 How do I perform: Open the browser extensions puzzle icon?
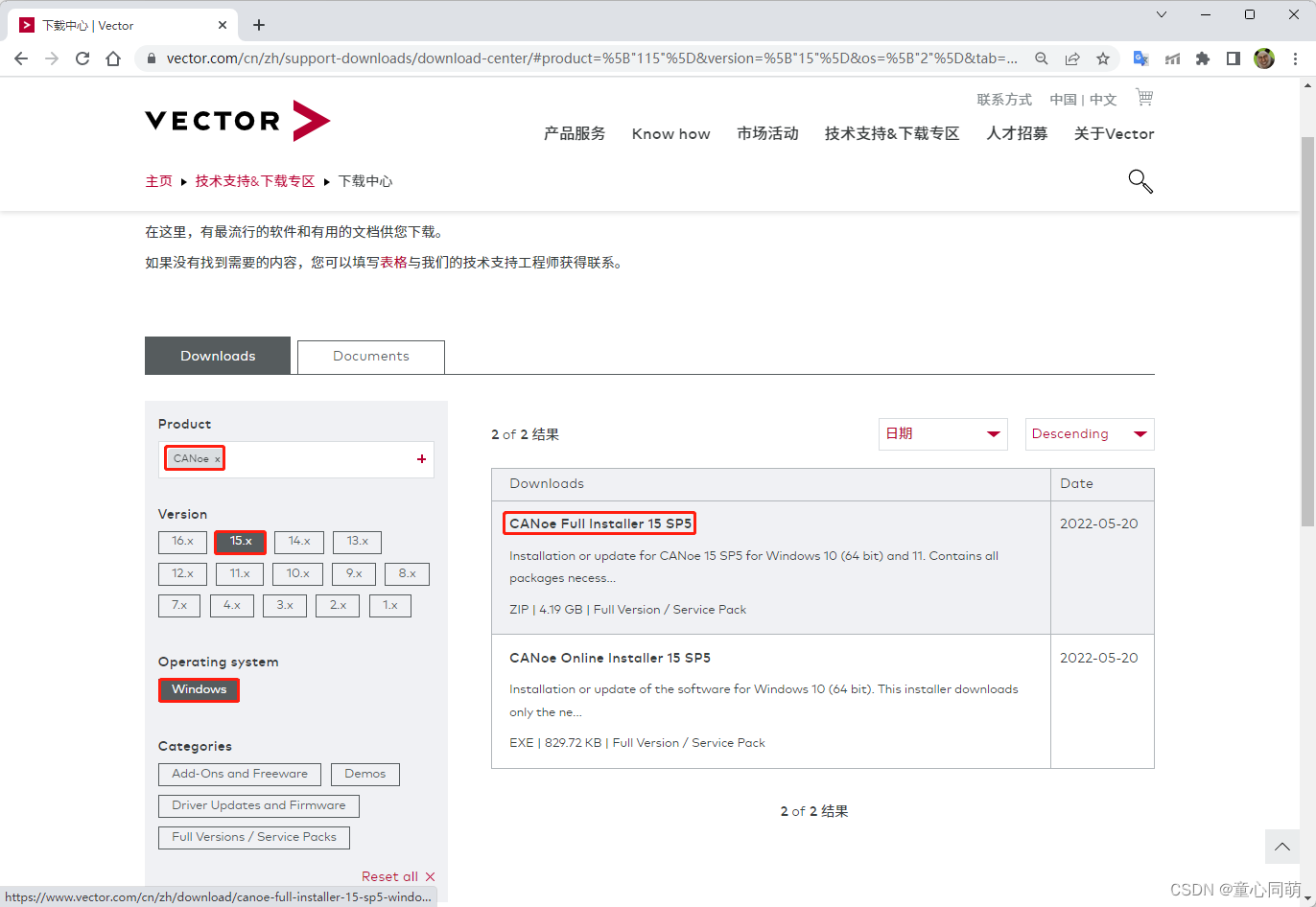pyautogui.click(x=1203, y=58)
